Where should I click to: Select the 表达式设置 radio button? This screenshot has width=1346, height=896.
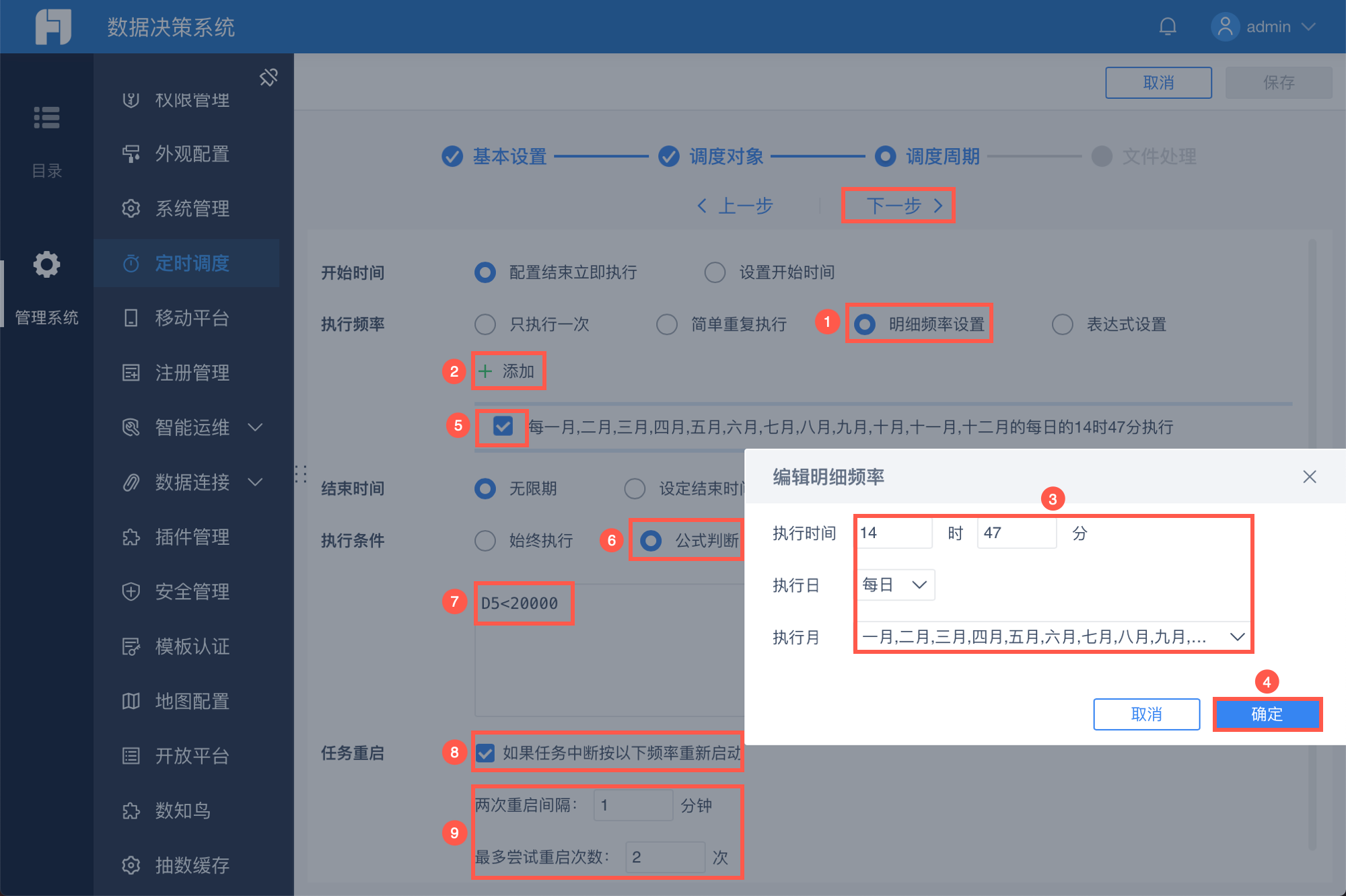coord(1063,325)
